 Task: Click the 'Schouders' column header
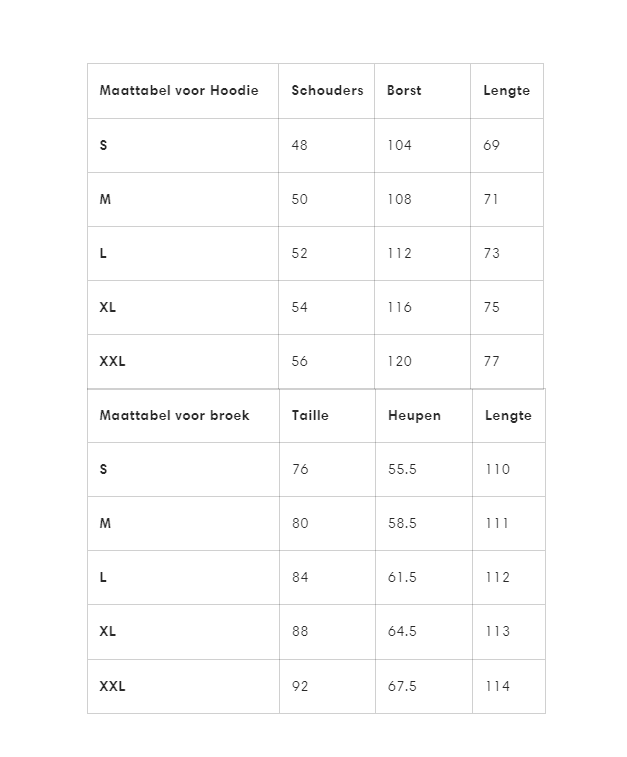point(327,91)
